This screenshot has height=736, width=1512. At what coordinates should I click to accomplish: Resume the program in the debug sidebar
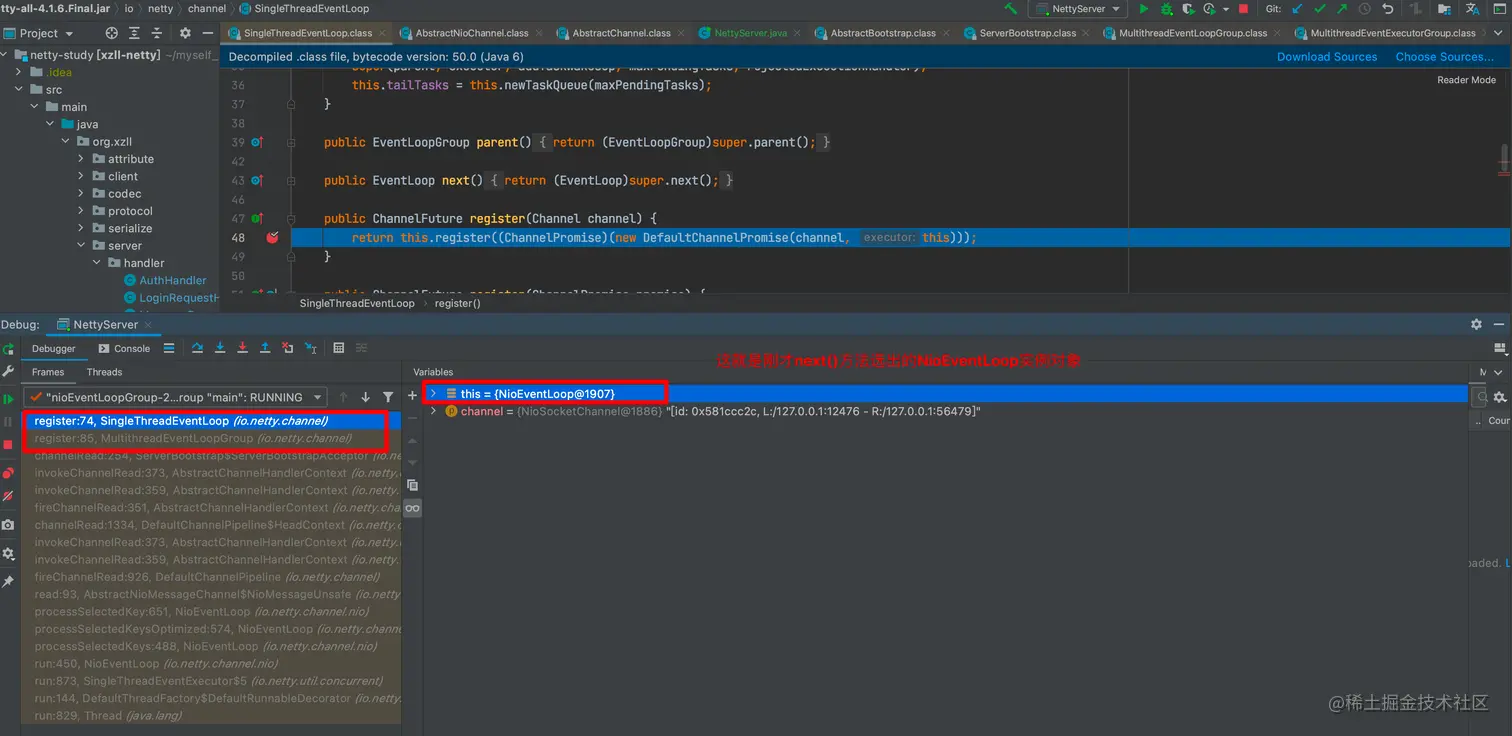8,399
